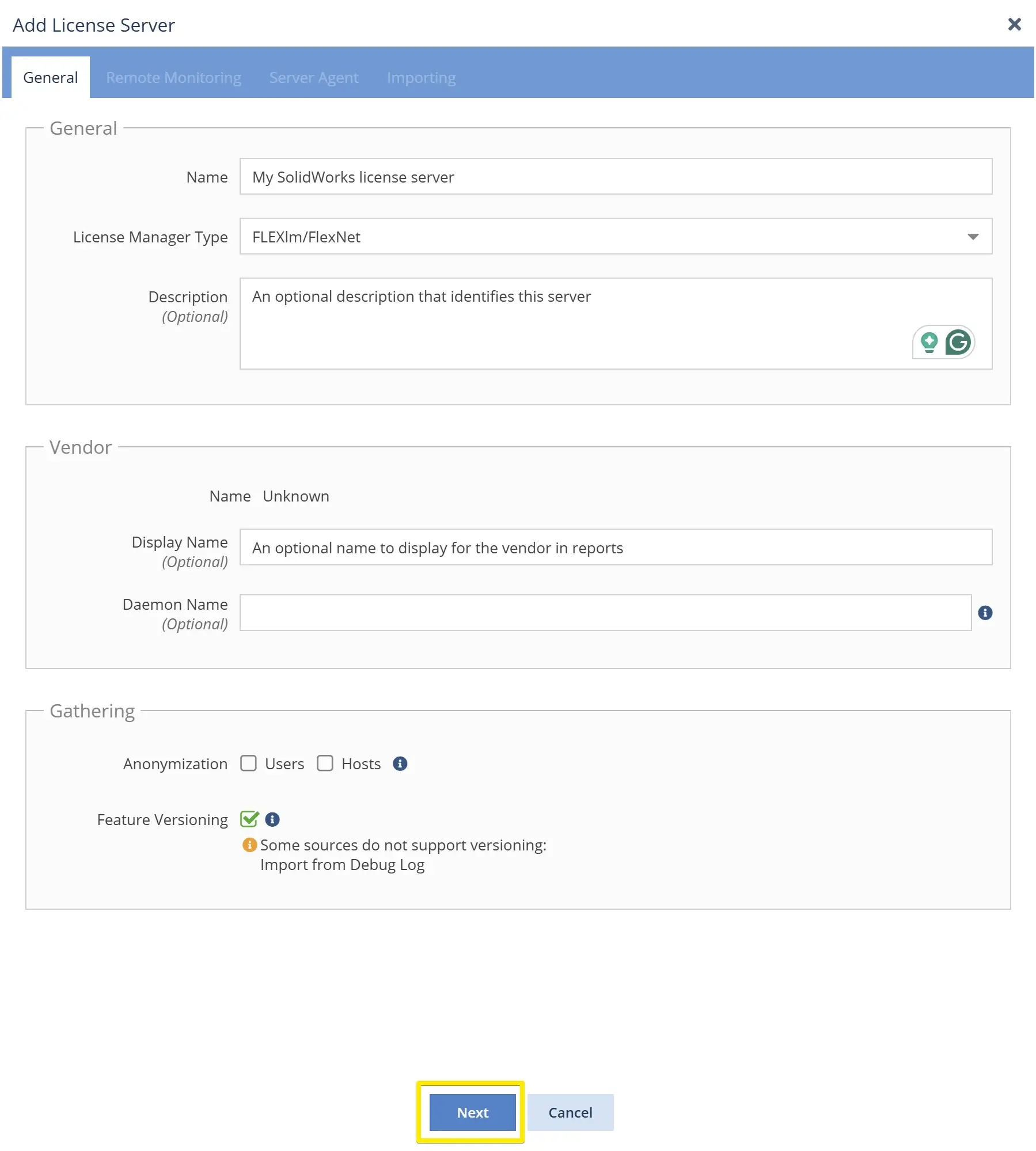Screen dimensions: 1036x1151
Task: Open the info icon next to Daemon Name
Action: point(985,613)
